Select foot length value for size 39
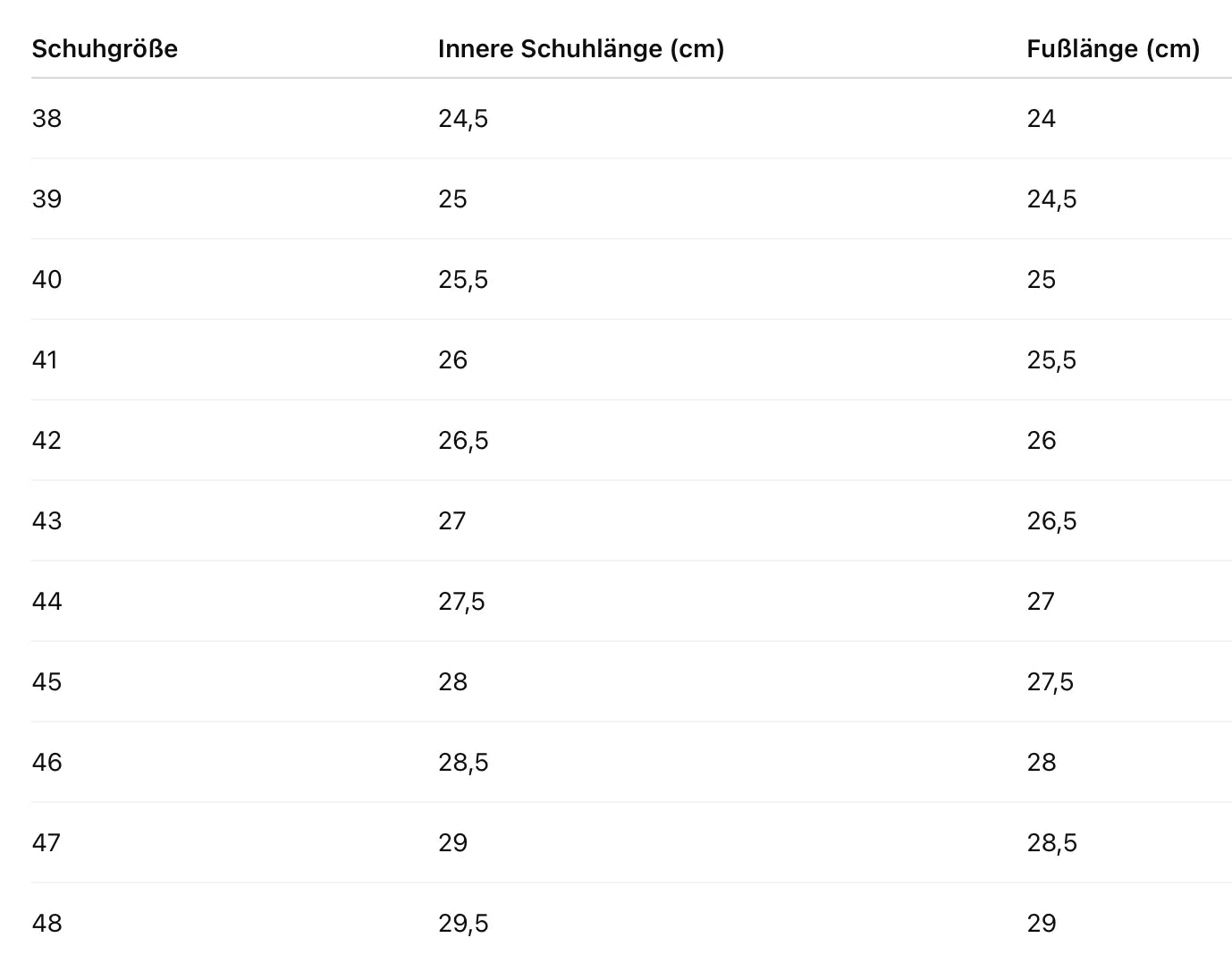This screenshot has height=980, width=1232. pos(1051,199)
